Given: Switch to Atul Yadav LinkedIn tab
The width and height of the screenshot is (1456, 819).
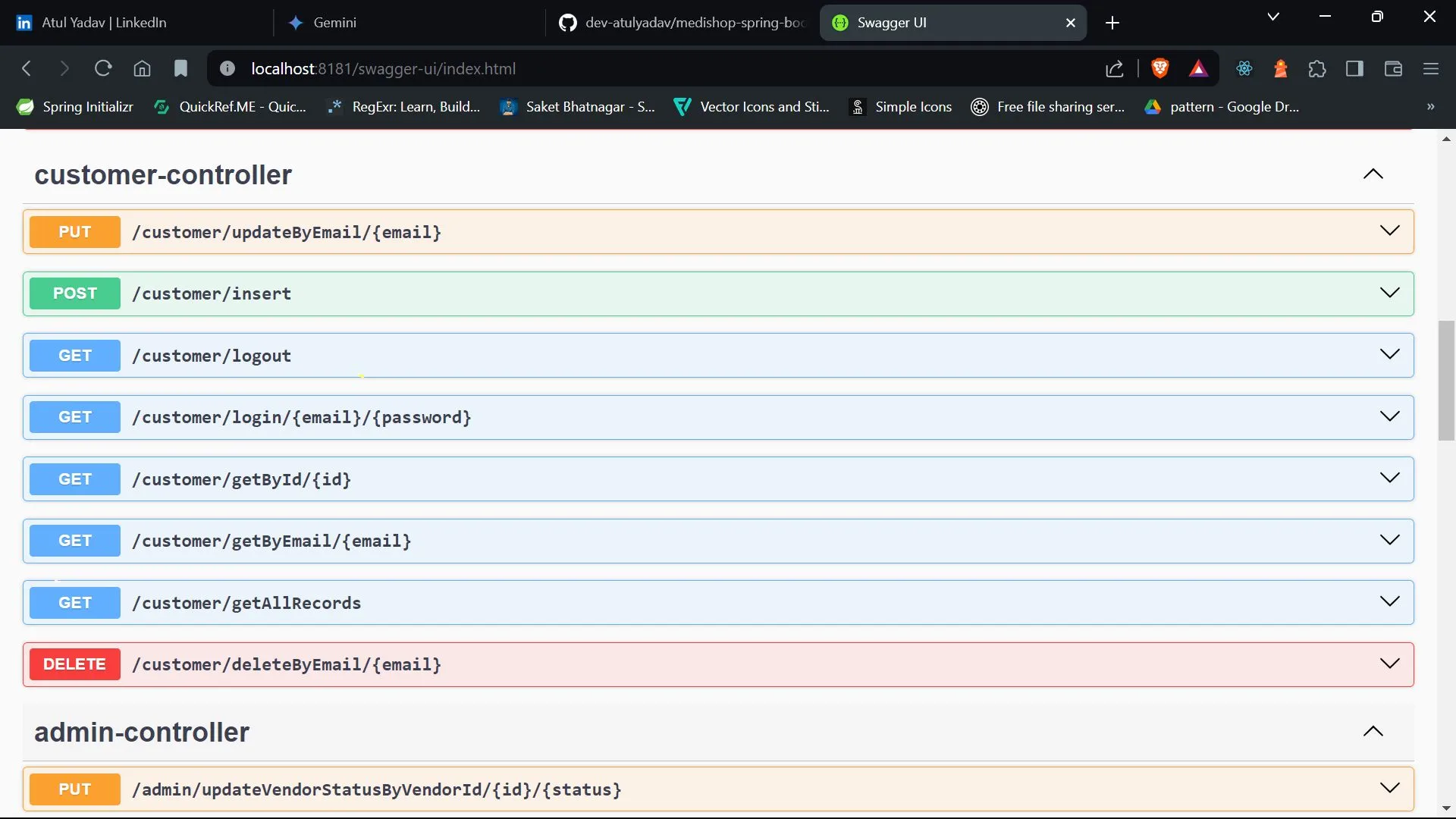Looking at the screenshot, I should point(136,23).
